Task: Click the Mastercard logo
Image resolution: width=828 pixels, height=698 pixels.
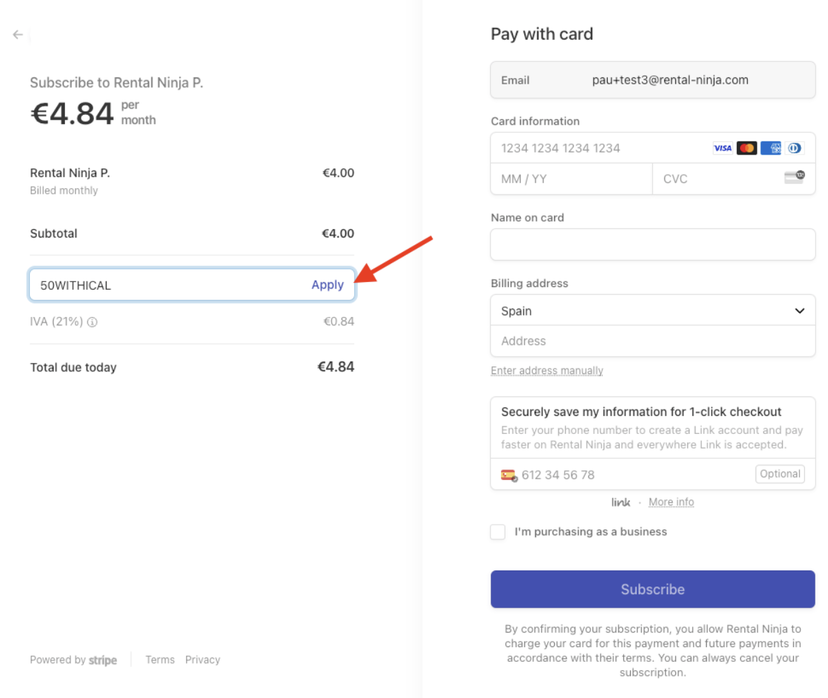Action: pyautogui.click(x=747, y=148)
